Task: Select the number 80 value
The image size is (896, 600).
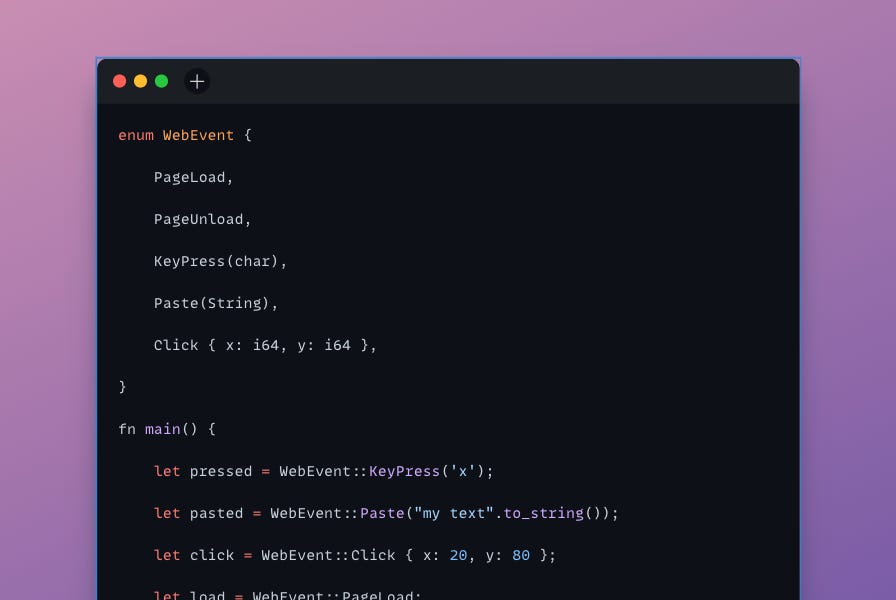Action: pos(519,555)
